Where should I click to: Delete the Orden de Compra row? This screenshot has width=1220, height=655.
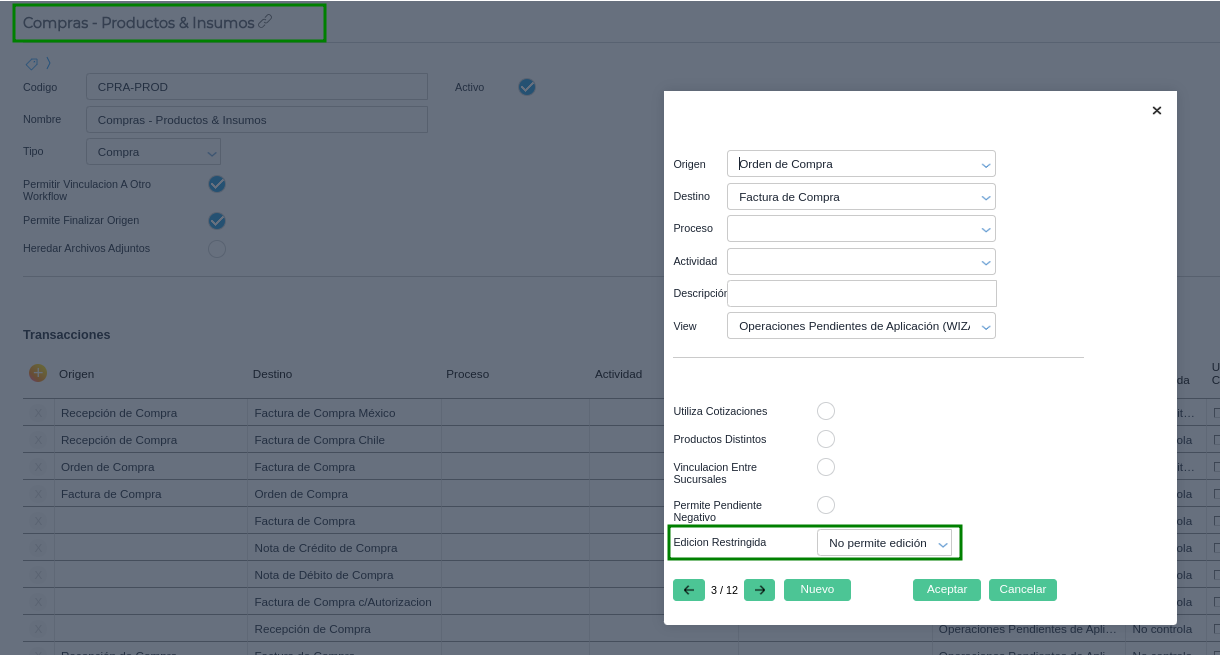point(39,467)
